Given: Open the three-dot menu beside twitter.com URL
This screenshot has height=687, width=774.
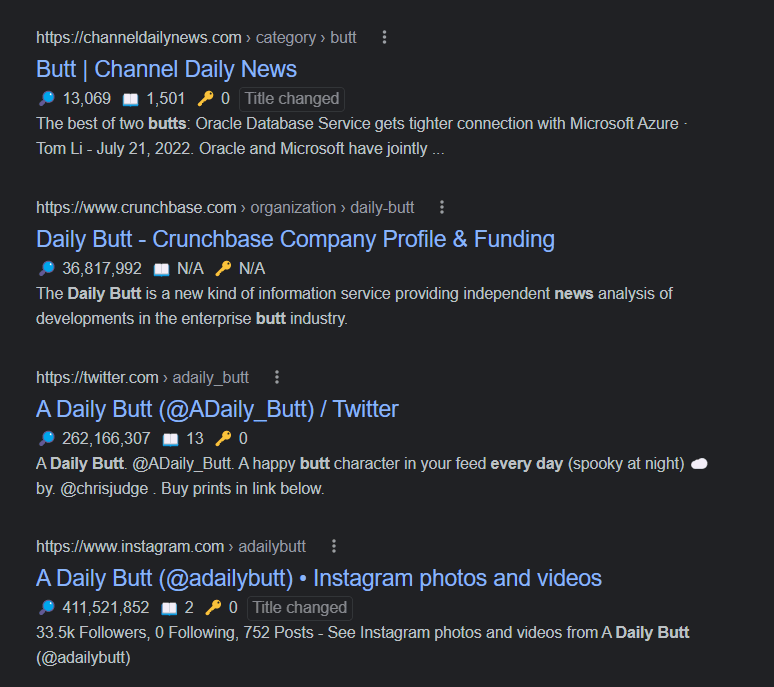Looking at the screenshot, I should [x=277, y=378].
